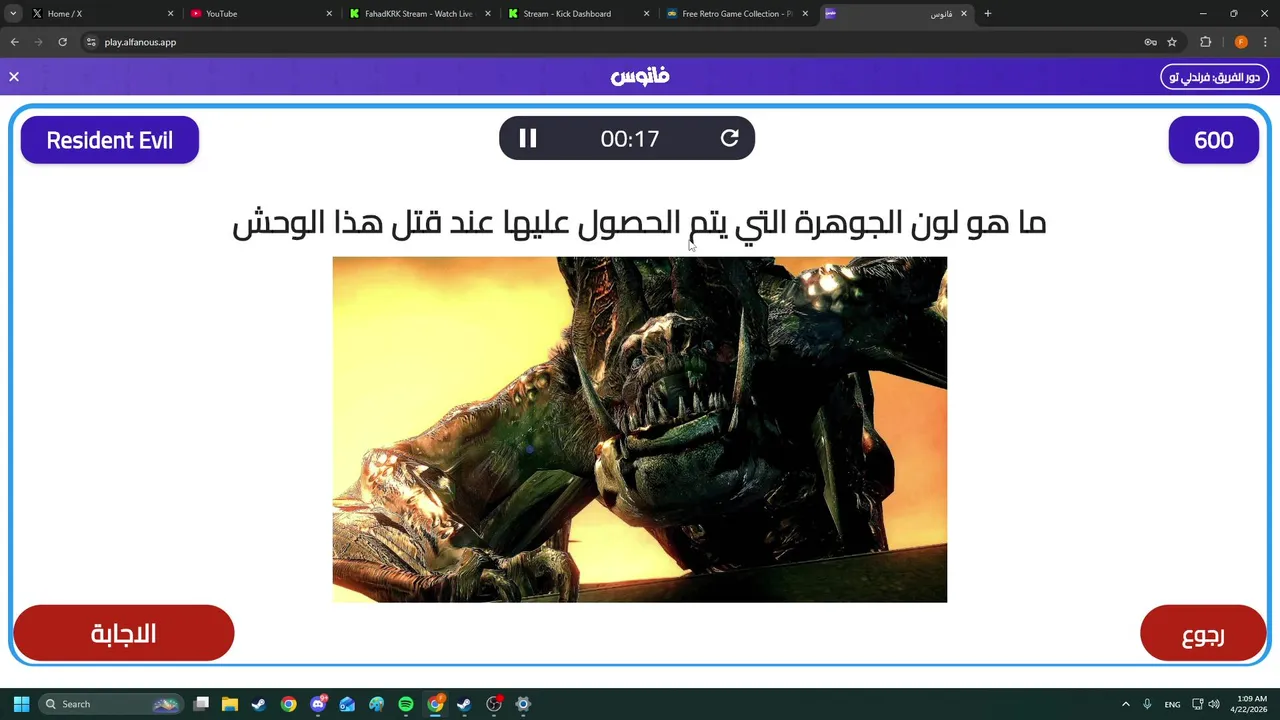Open the Outlook mail icon in the taskbar

pyautogui.click(x=347, y=704)
